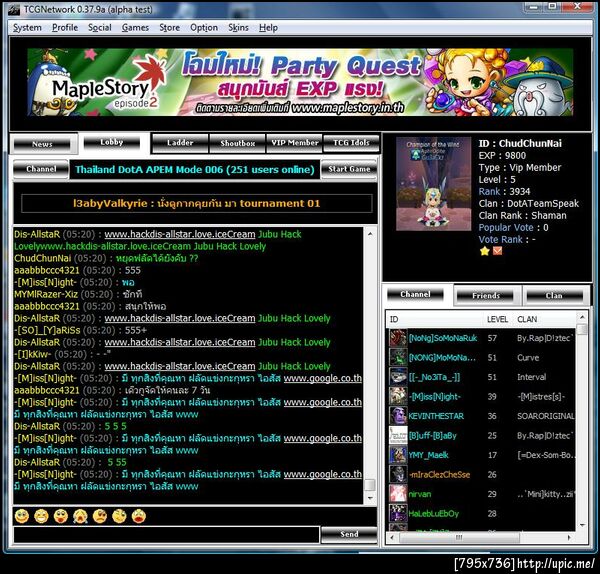Click avatar icon of [B]uff-[B]aBy
The image size is (600, 574).
click(398, 435)
